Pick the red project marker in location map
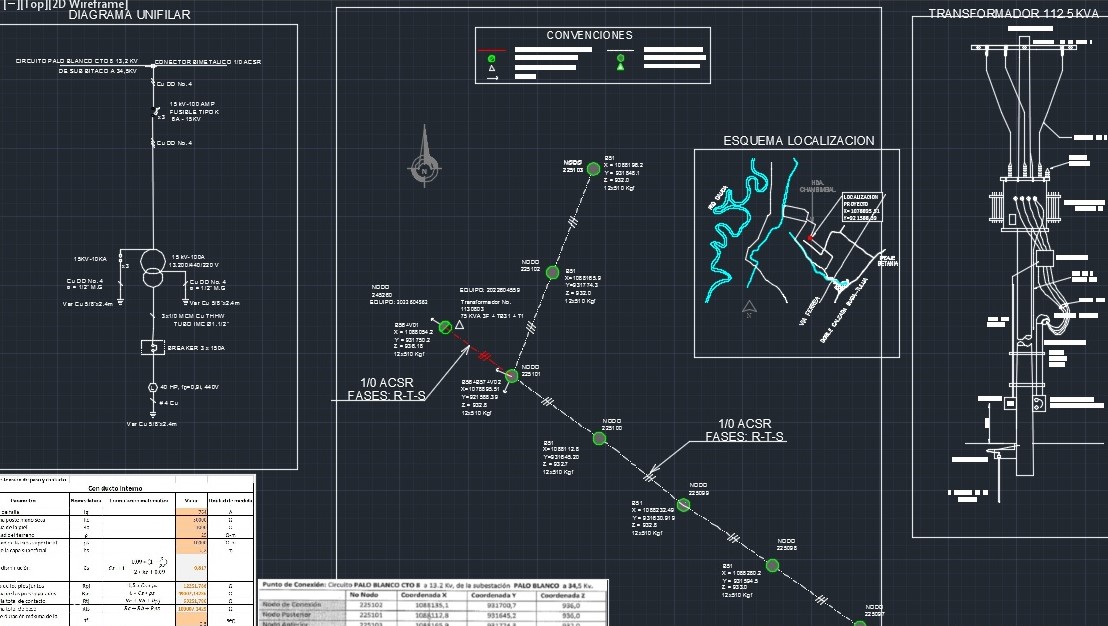 click(809, 239)
